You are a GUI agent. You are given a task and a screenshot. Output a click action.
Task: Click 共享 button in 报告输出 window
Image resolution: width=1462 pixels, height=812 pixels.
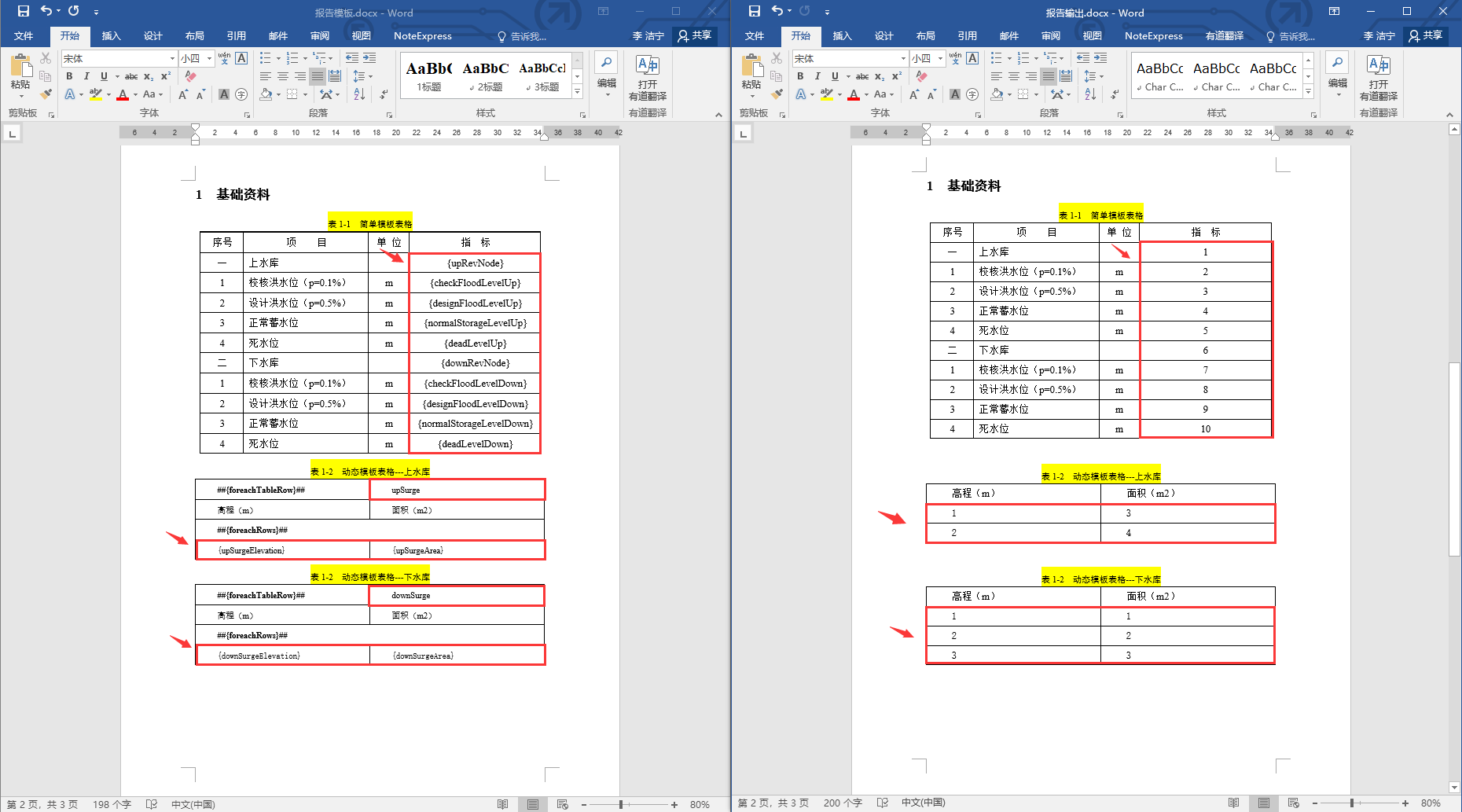pos(1426,35)
